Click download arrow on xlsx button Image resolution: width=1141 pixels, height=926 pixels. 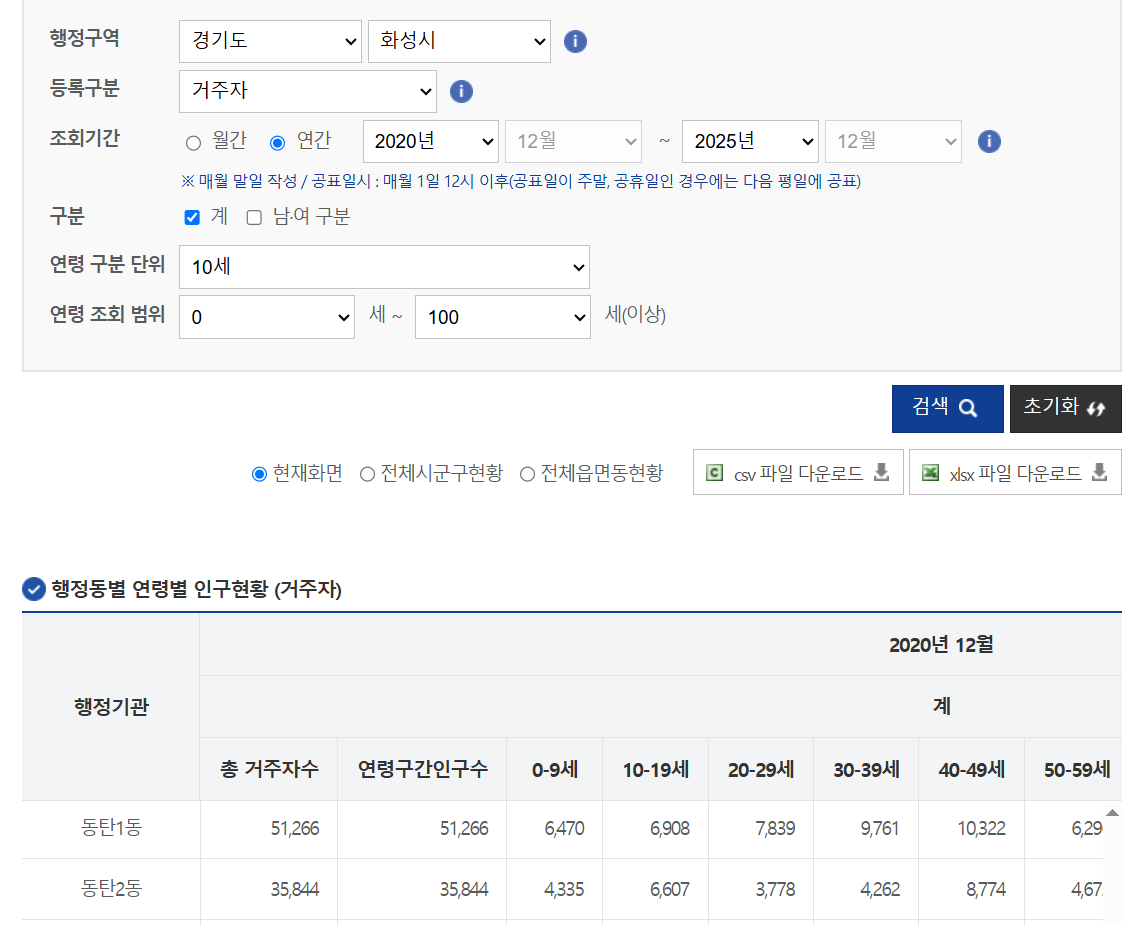[x=1100, y=472]
